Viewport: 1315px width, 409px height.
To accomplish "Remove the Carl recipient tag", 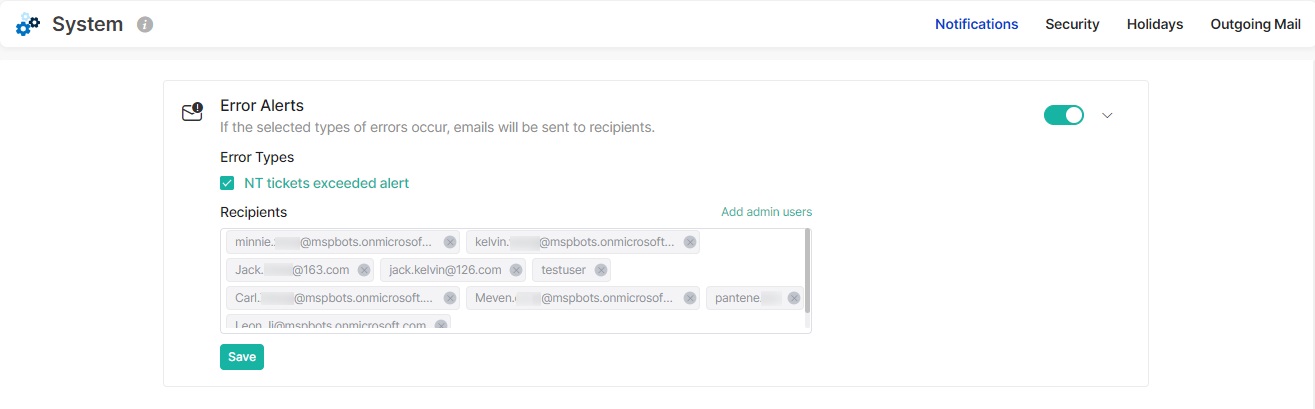I will (450, 298).
